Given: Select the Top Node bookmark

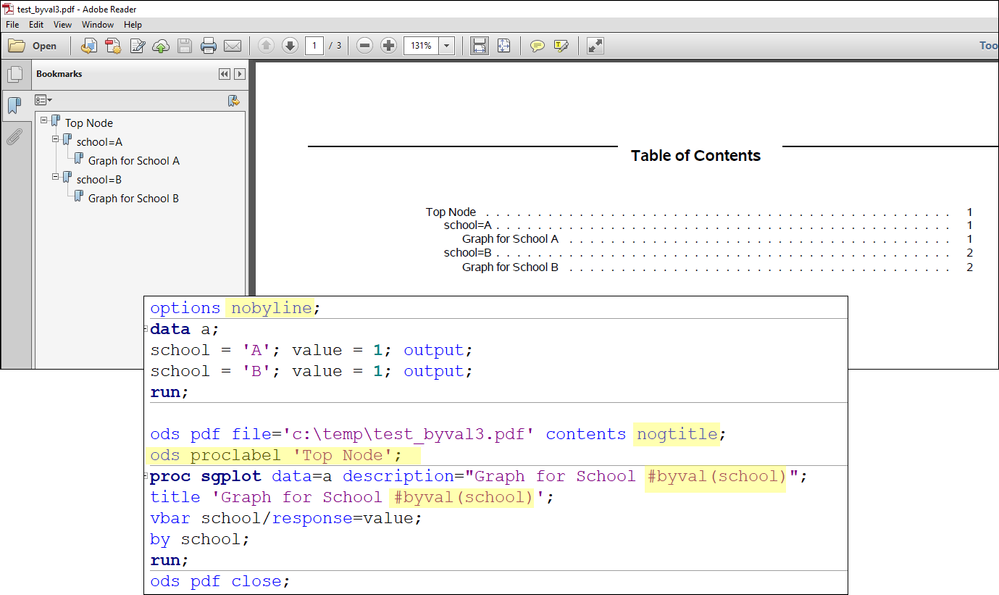Looking at the screenshot, I should pos(89,123).
